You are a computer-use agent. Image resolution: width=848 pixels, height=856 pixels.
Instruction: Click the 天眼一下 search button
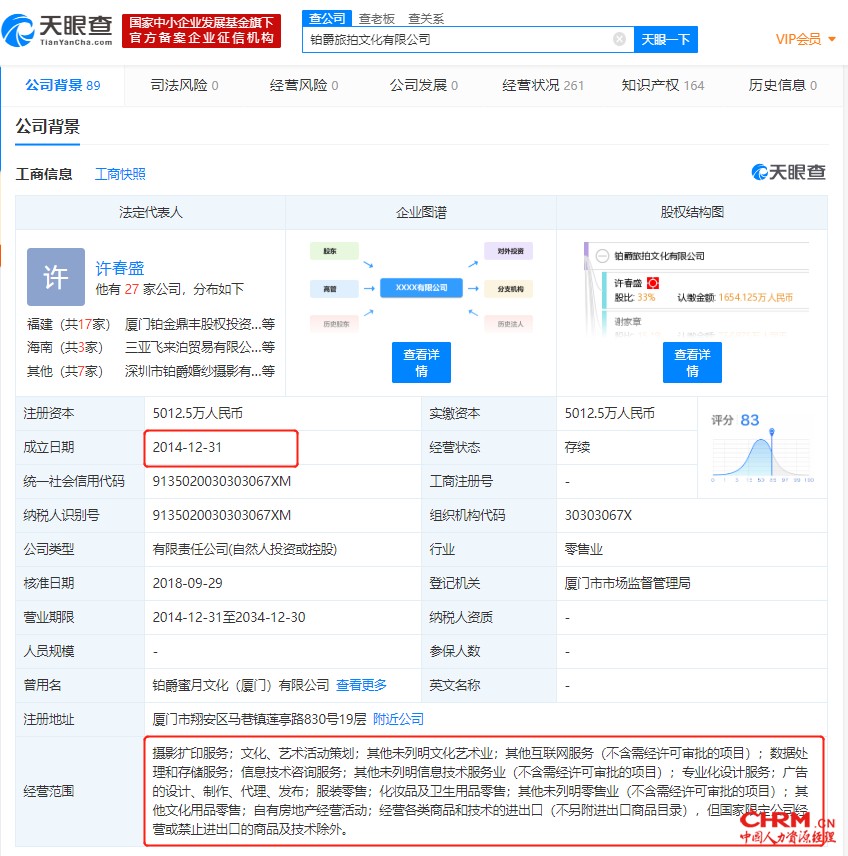pyautogui.click(x=665, y=39)
